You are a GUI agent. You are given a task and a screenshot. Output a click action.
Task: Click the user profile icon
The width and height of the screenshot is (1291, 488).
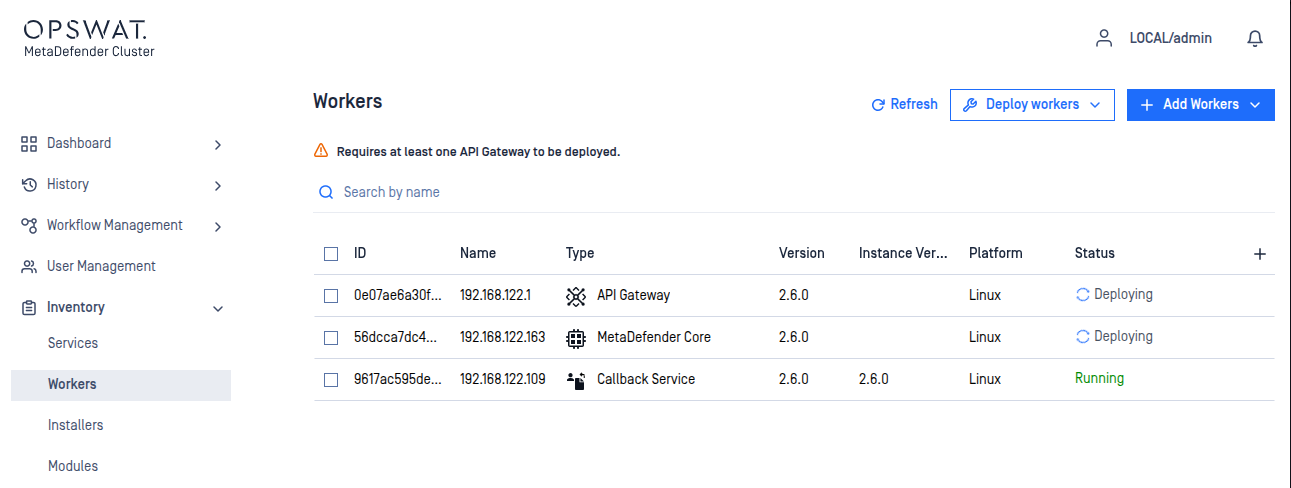(x=1104, y=38)
